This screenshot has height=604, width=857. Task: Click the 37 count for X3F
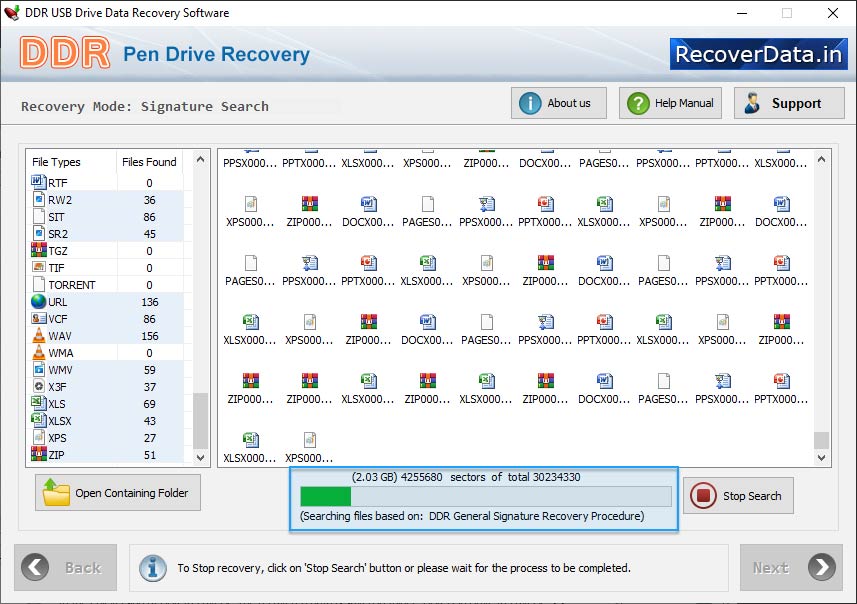point(150,387)
